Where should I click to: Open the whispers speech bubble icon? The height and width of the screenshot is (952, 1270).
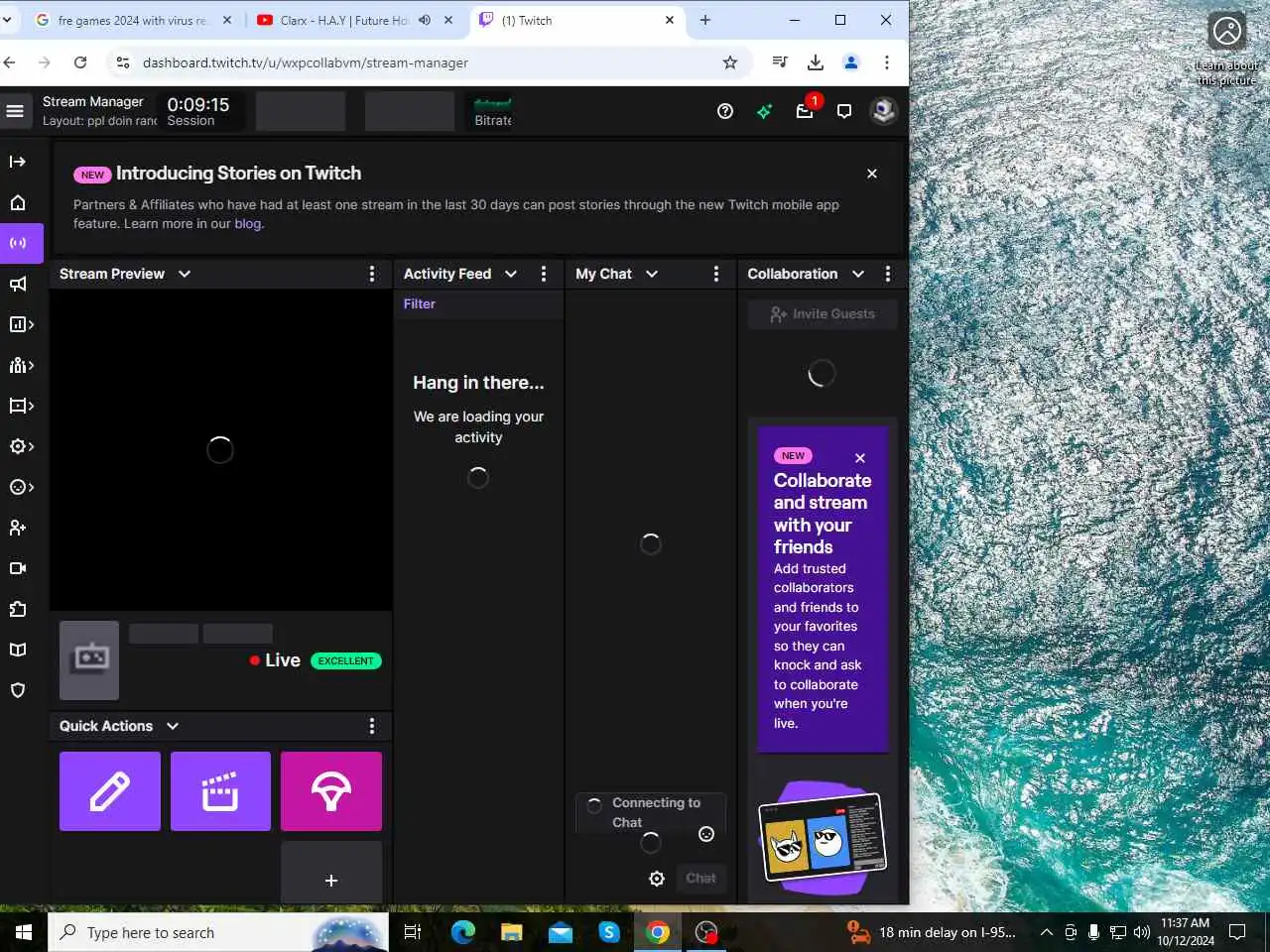844,111
